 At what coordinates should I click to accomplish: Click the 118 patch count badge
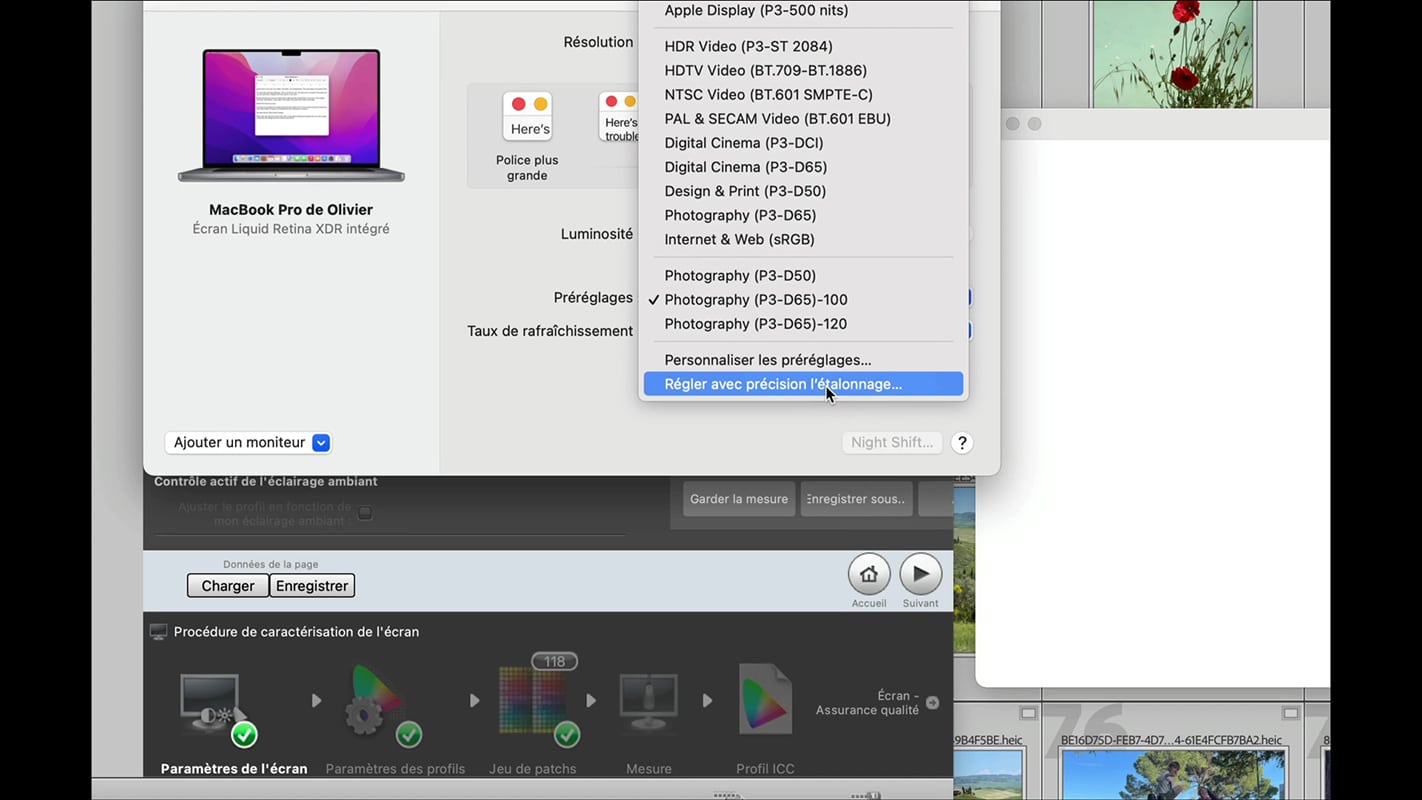(555, 661)
